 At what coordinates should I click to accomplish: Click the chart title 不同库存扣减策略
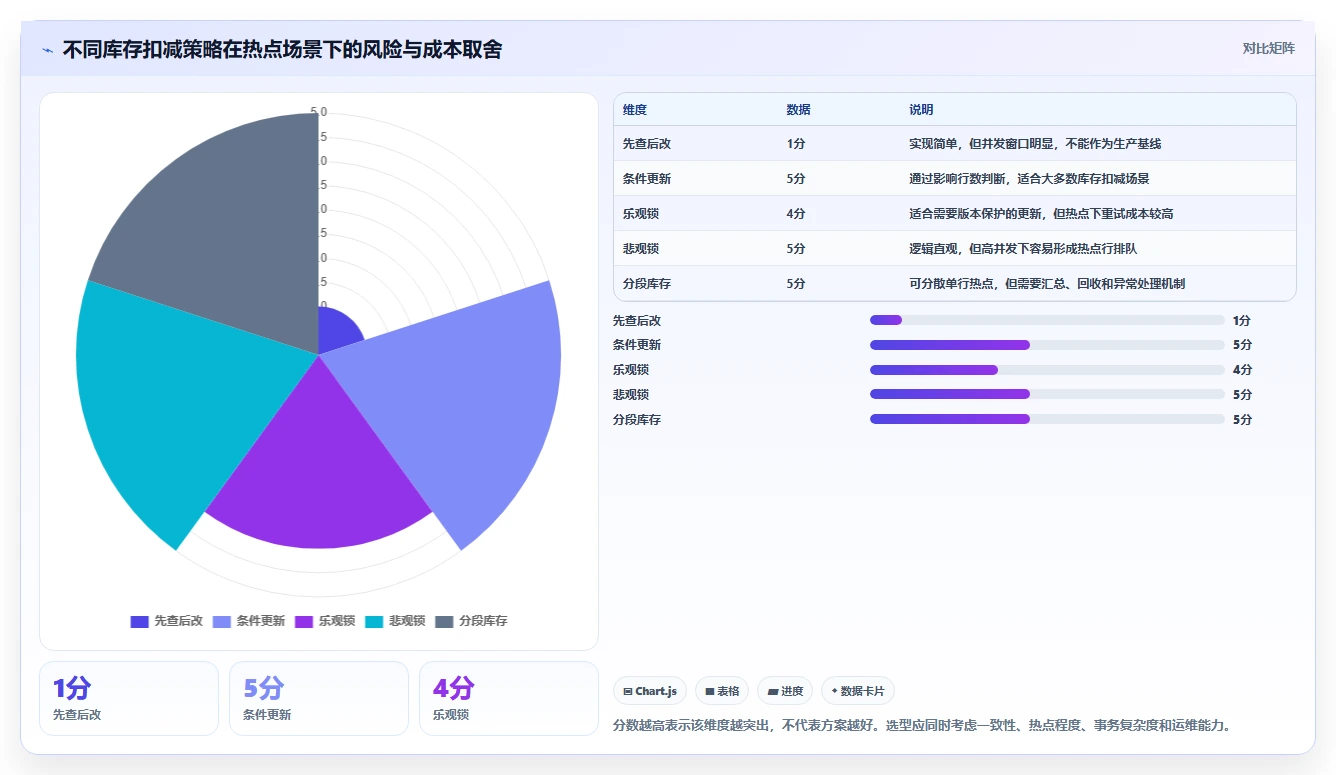pos(283,49)
